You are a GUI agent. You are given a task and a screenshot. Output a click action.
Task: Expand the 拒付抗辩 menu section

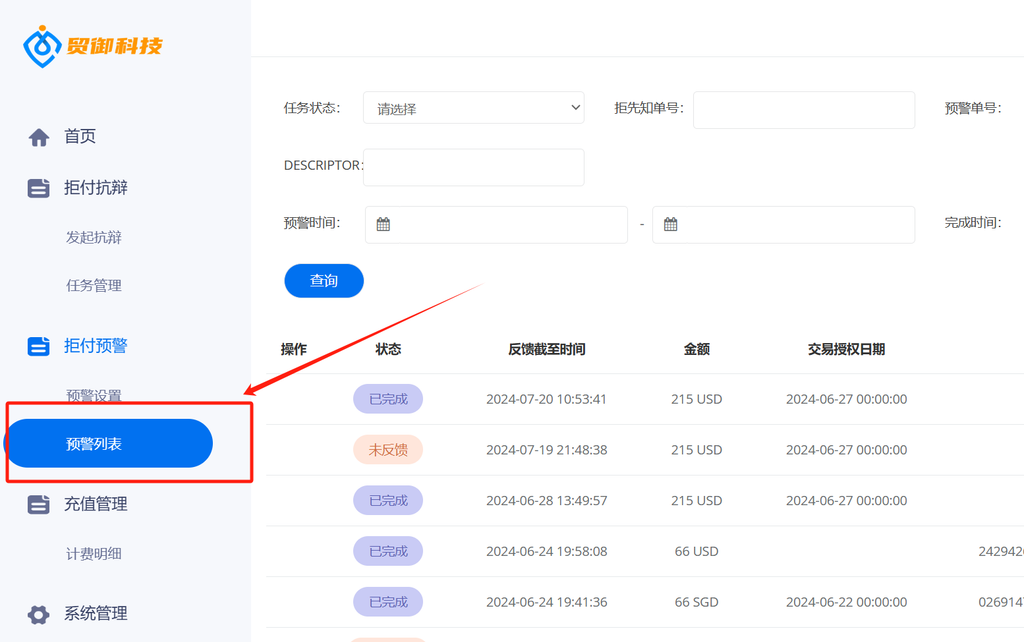pos(95,188)
